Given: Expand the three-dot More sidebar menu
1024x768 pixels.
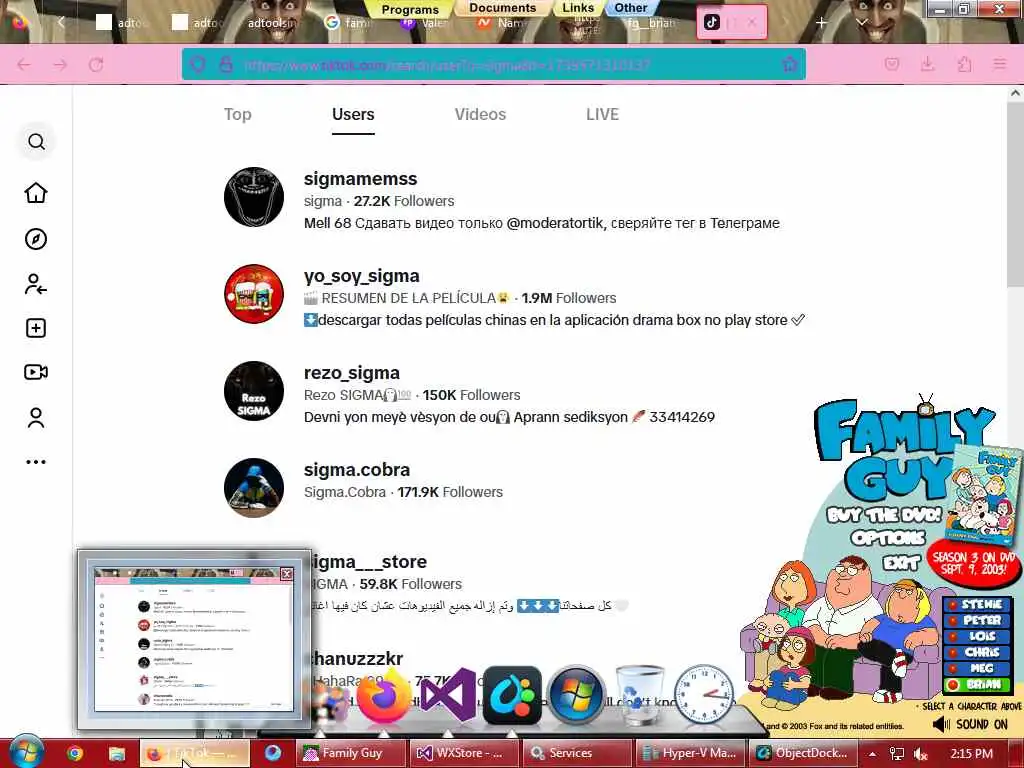Looking at the screenshot, I should 36,462.
